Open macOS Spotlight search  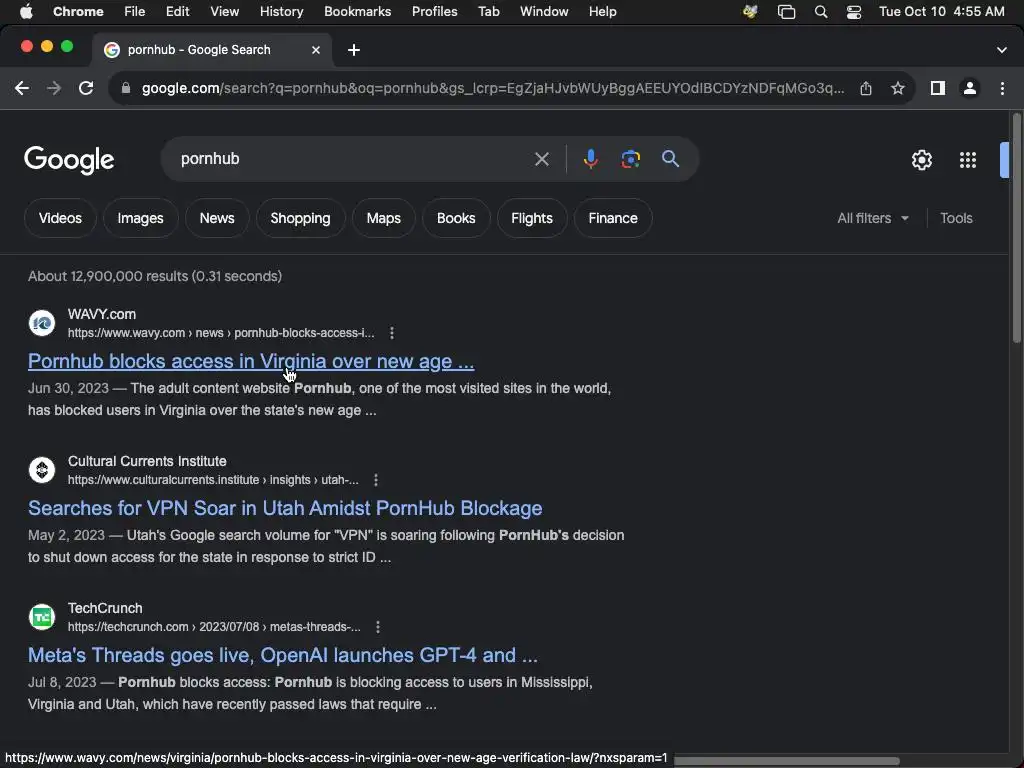point(821,12)
